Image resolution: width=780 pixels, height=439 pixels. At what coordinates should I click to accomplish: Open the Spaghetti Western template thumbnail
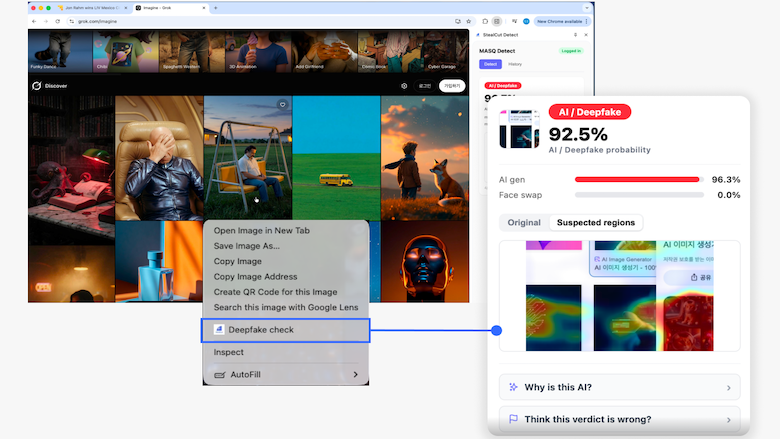(192, 51)
